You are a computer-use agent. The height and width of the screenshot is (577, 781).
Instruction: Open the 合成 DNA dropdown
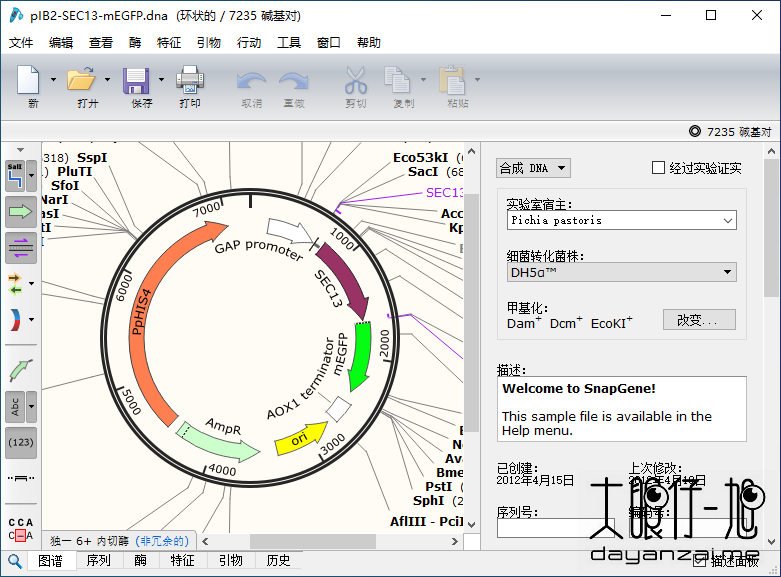click(x=533, y=168)
